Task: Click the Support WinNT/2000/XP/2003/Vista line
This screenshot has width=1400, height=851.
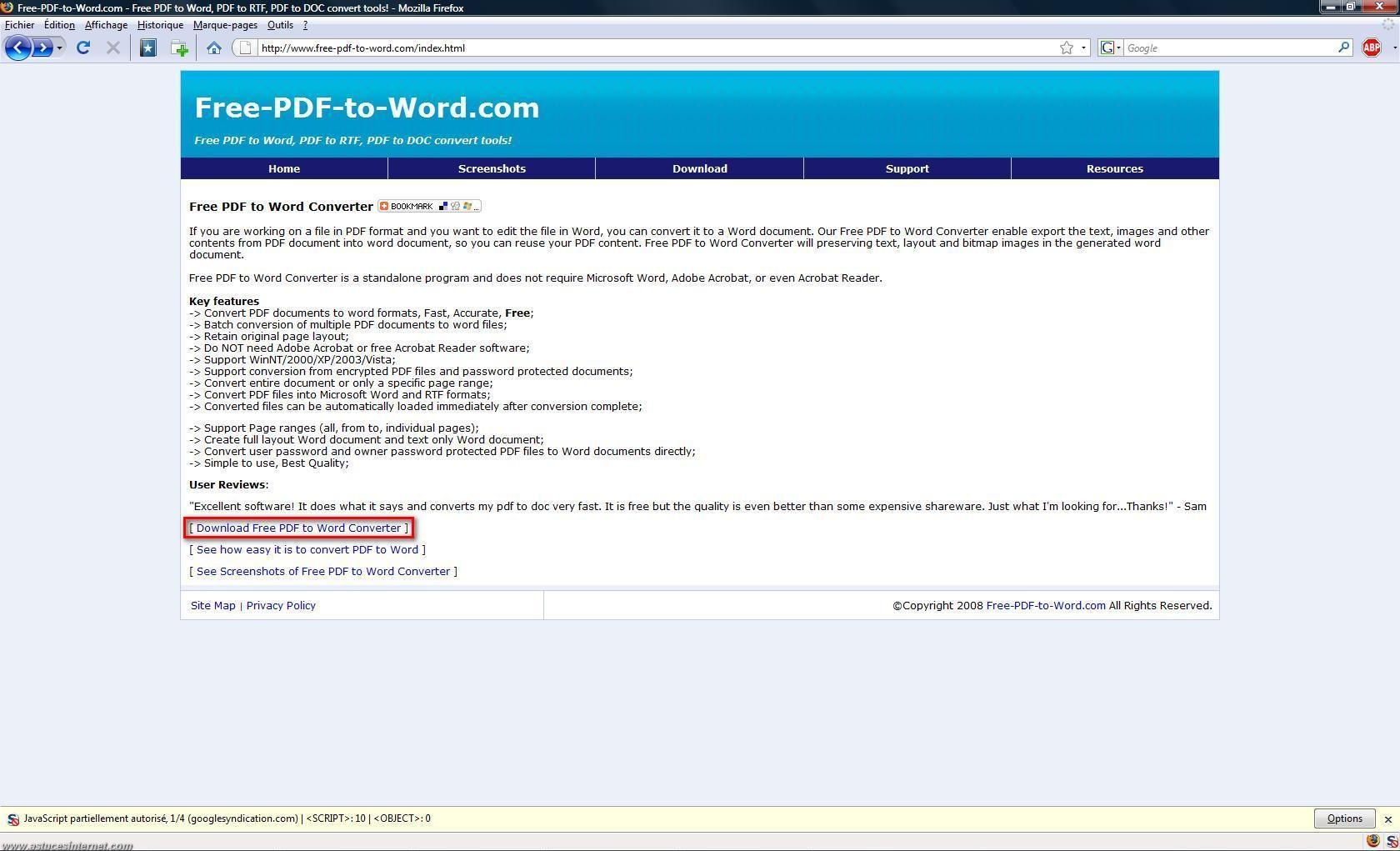Action: point(292,359)
